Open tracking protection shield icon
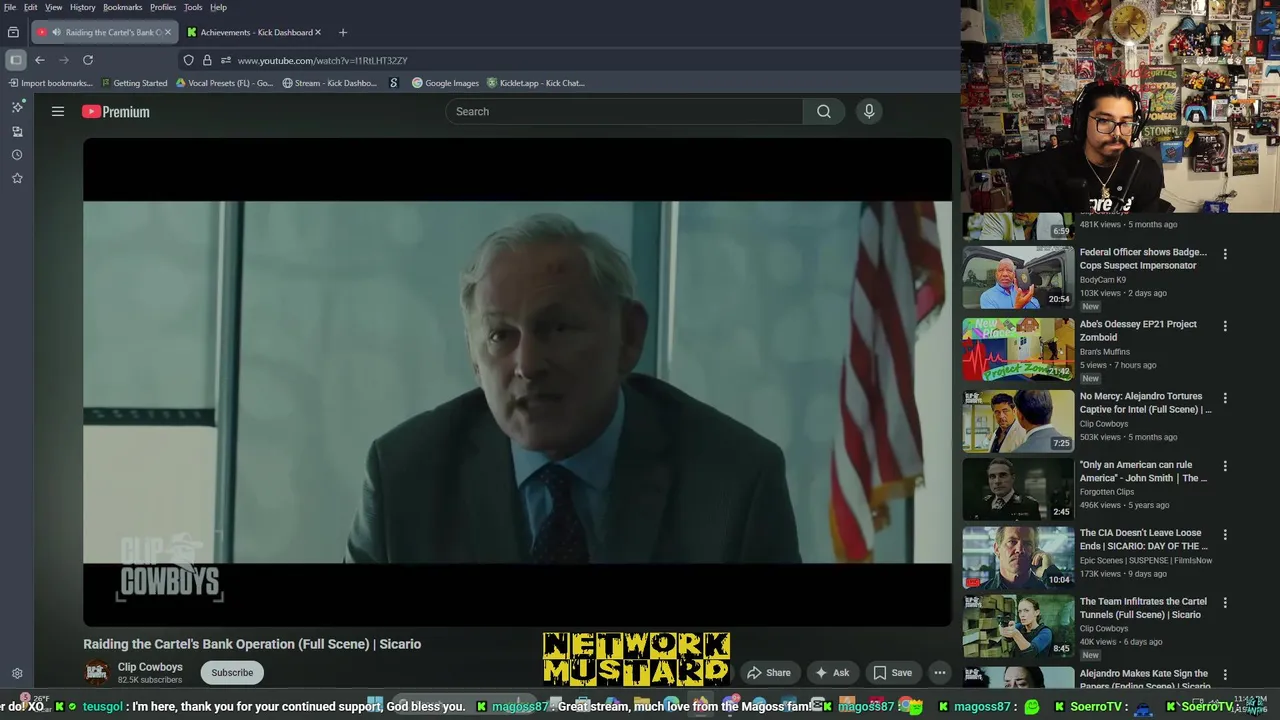The image size is (1280, 720). click(188, 60)
